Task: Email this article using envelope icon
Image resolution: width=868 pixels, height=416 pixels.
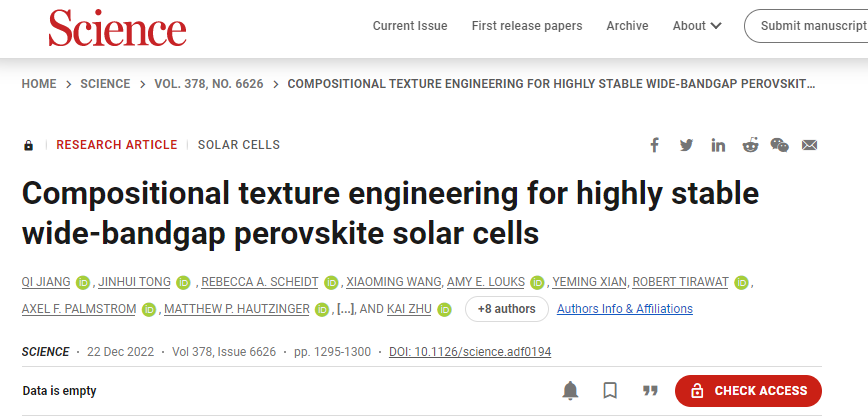Action: click(809, 145)
